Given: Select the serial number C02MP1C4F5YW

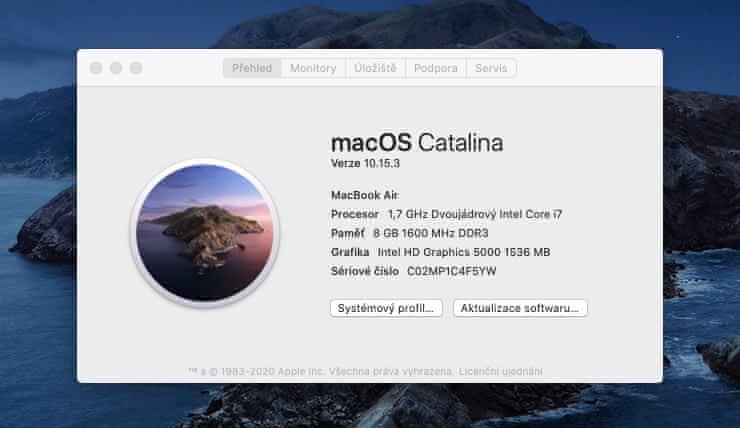Looking at the screenshot, I should coord(451,271).
